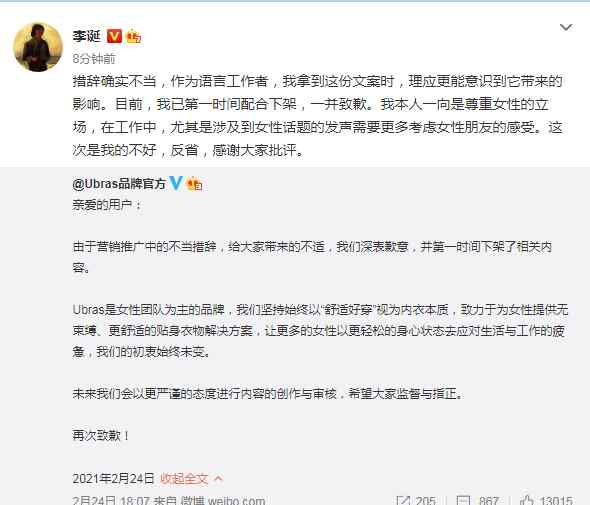Screen dimensions: 590x505
Task: Click the 2021年2月24日 date text
Action: (x=113, y=479)
